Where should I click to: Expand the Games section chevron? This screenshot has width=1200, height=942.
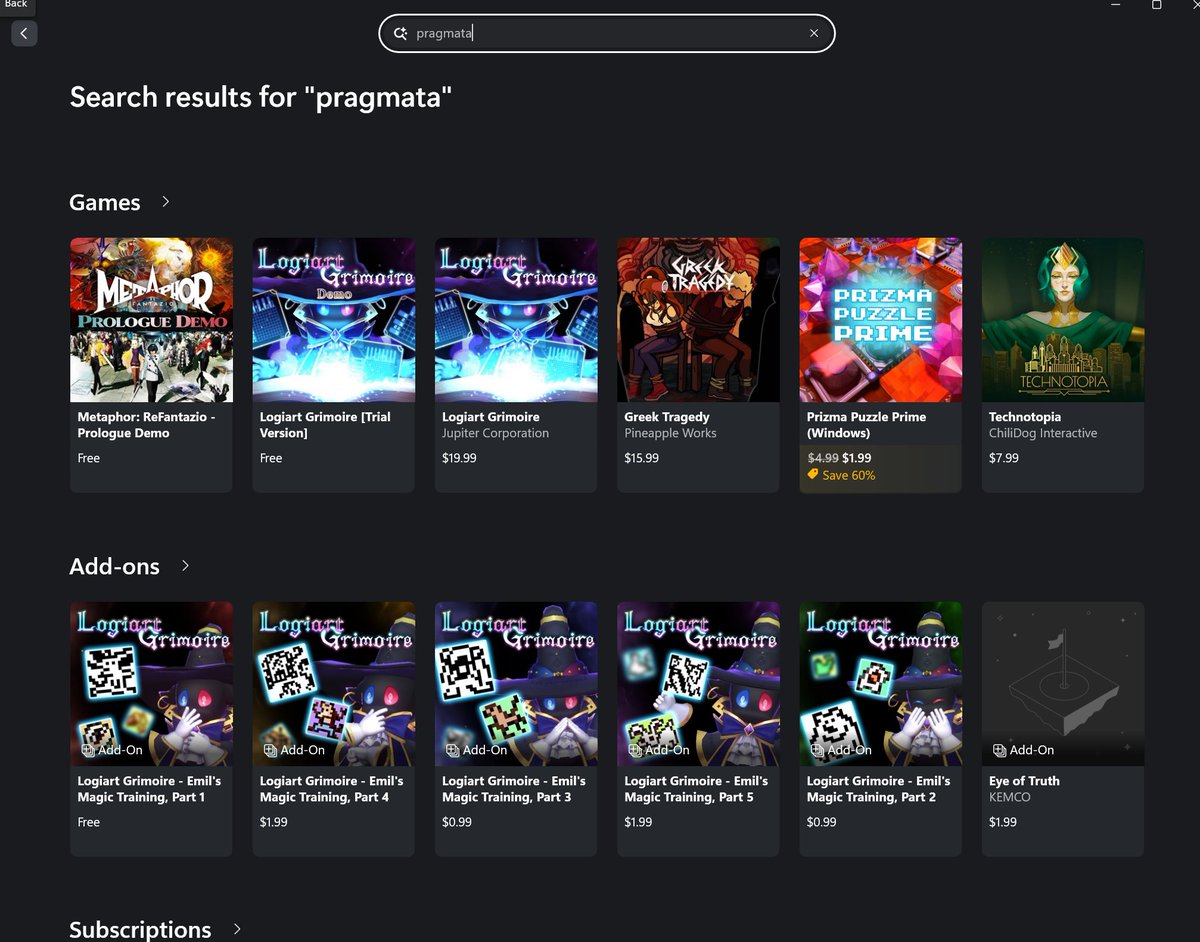coord(166,202)
